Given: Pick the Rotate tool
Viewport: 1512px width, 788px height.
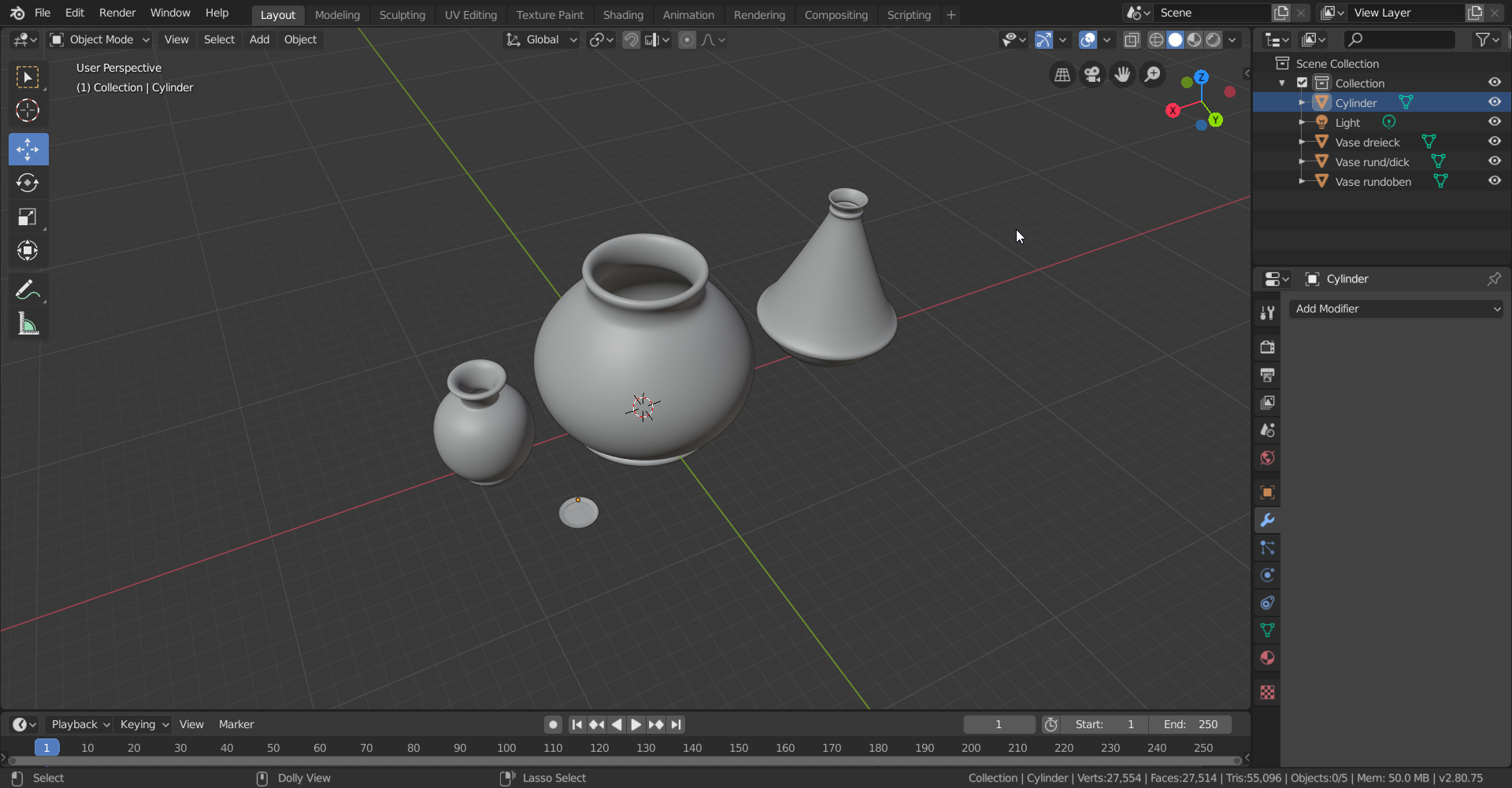Looking at the screenshot, I should 28,183.
